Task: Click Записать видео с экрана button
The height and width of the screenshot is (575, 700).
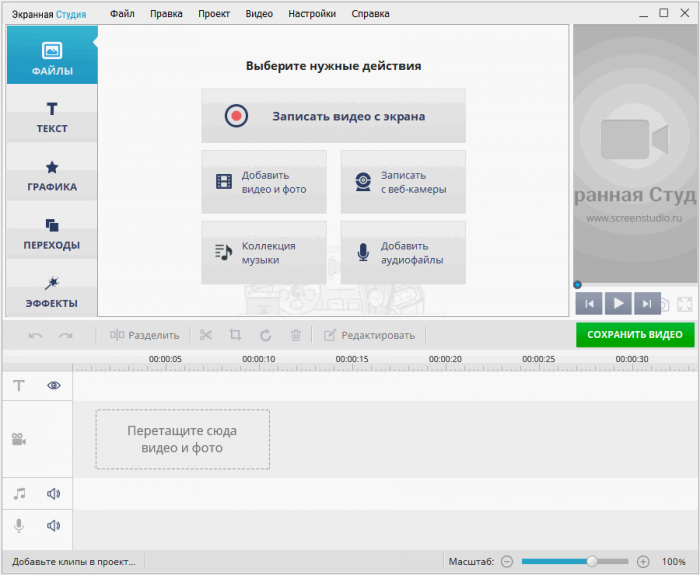Action: 333,116
